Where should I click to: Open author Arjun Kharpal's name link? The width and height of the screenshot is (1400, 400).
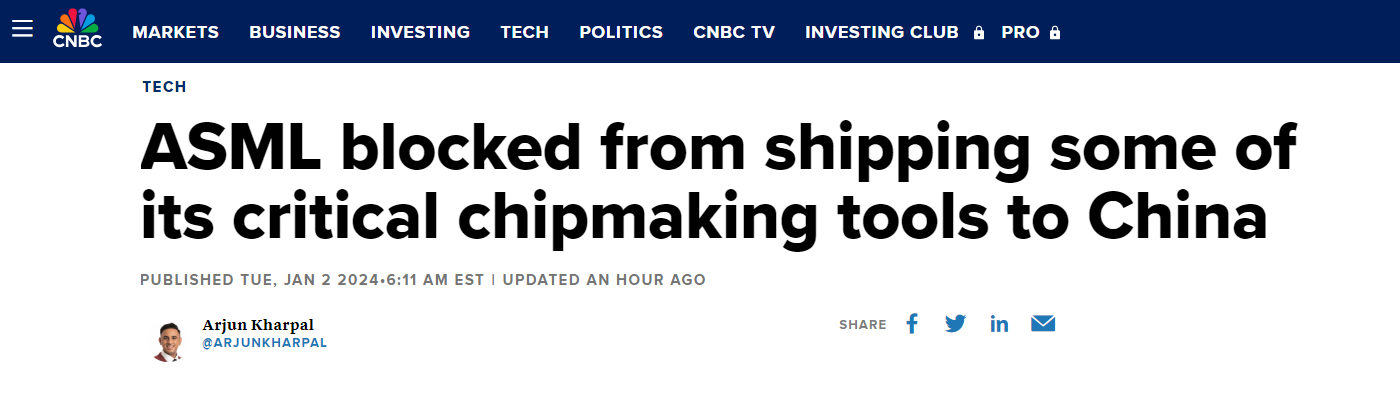coord(258,325)
